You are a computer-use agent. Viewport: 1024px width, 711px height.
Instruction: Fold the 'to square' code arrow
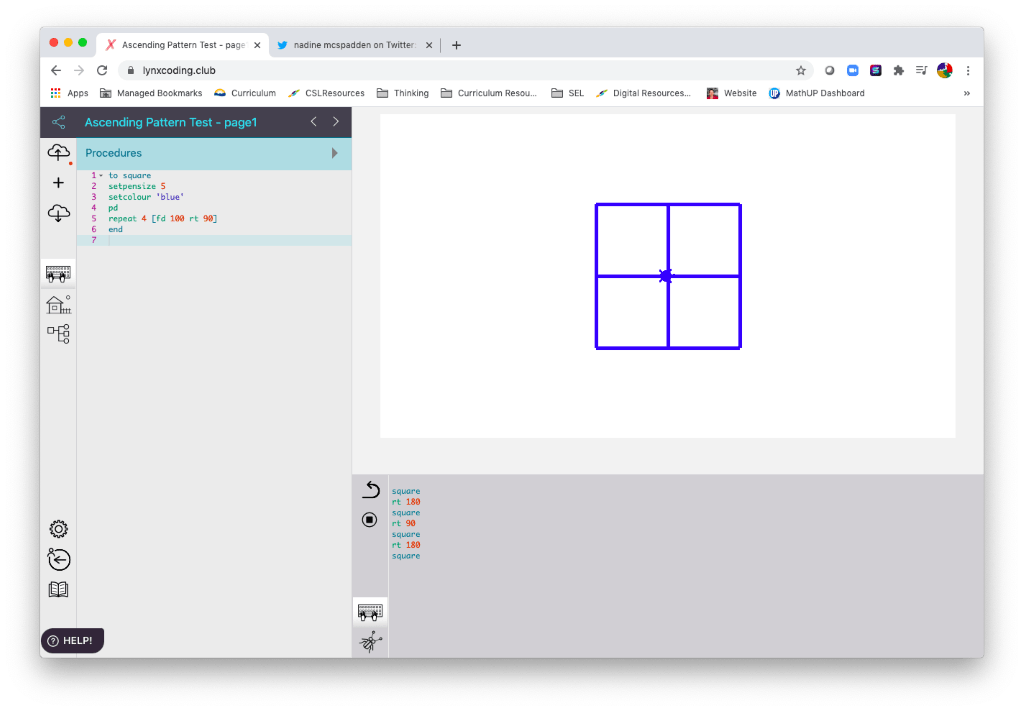(101, 176)
